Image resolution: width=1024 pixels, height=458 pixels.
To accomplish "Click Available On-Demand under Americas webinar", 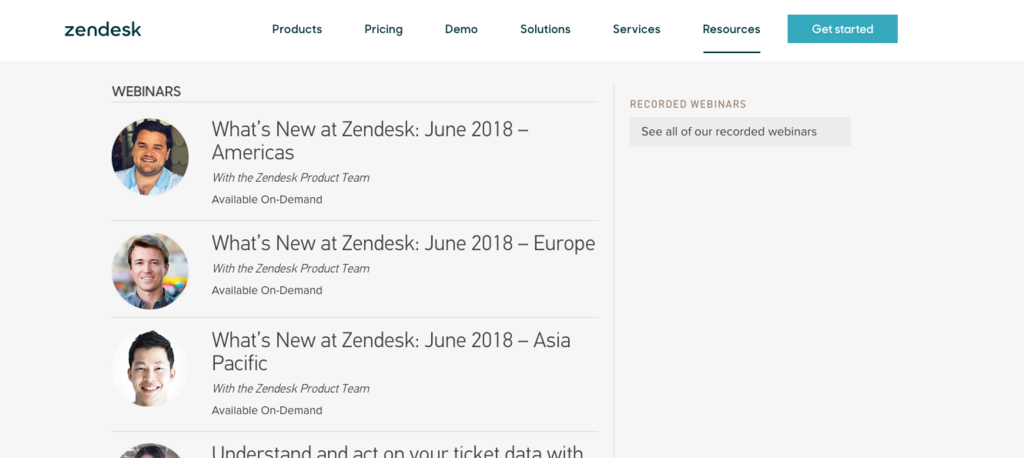I will point(266,200).
